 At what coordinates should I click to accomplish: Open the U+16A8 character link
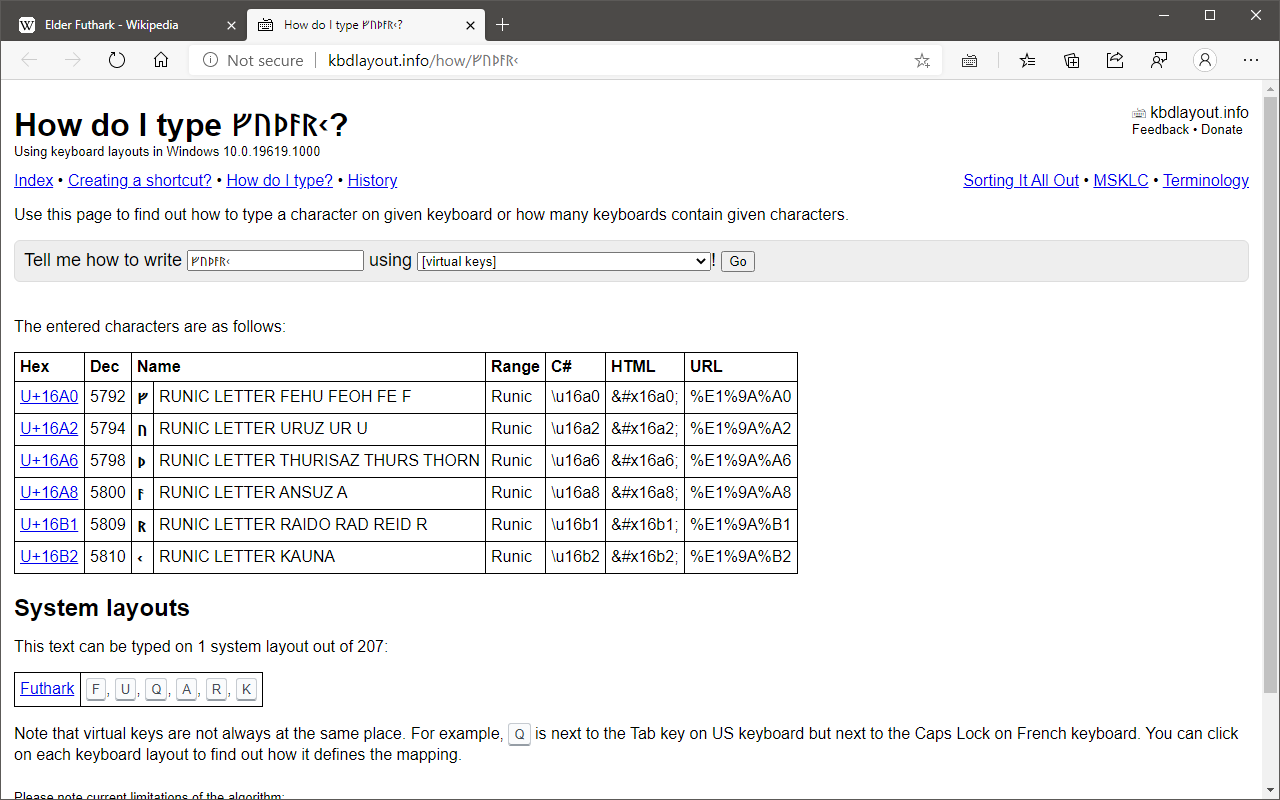pyautogui.click(x=49, y=492)
